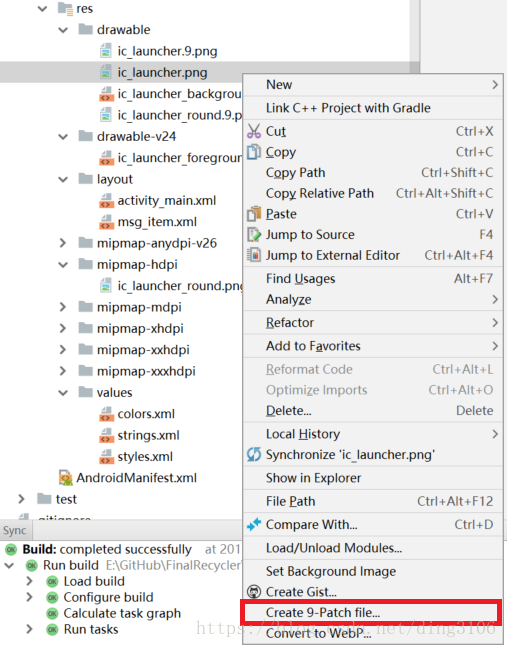Expand the test folder
507x648 pixels.
pos(21,499)
